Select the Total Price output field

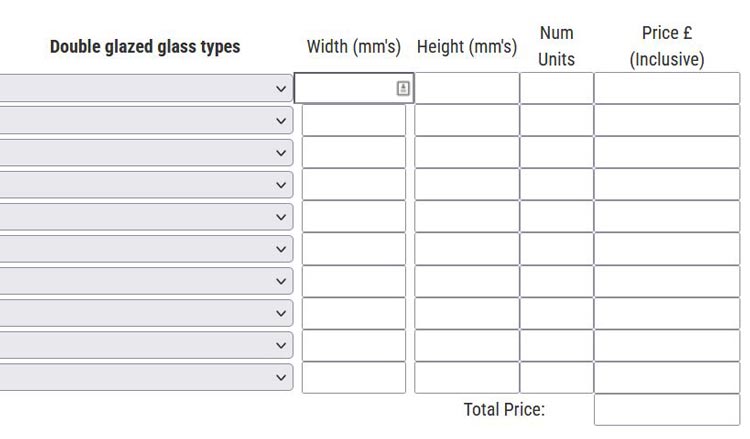[x=666, y=410]
